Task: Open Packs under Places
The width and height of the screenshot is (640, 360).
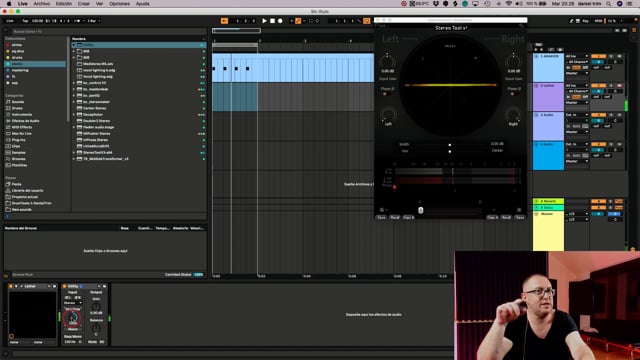Action: (x=16, y=184)
